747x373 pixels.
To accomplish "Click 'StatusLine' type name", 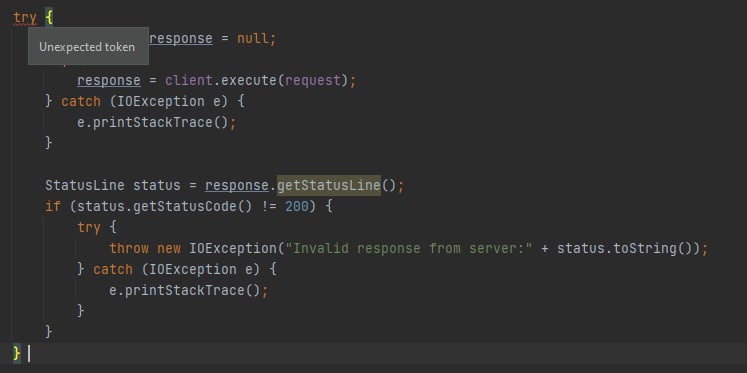I will pos(85,185).
